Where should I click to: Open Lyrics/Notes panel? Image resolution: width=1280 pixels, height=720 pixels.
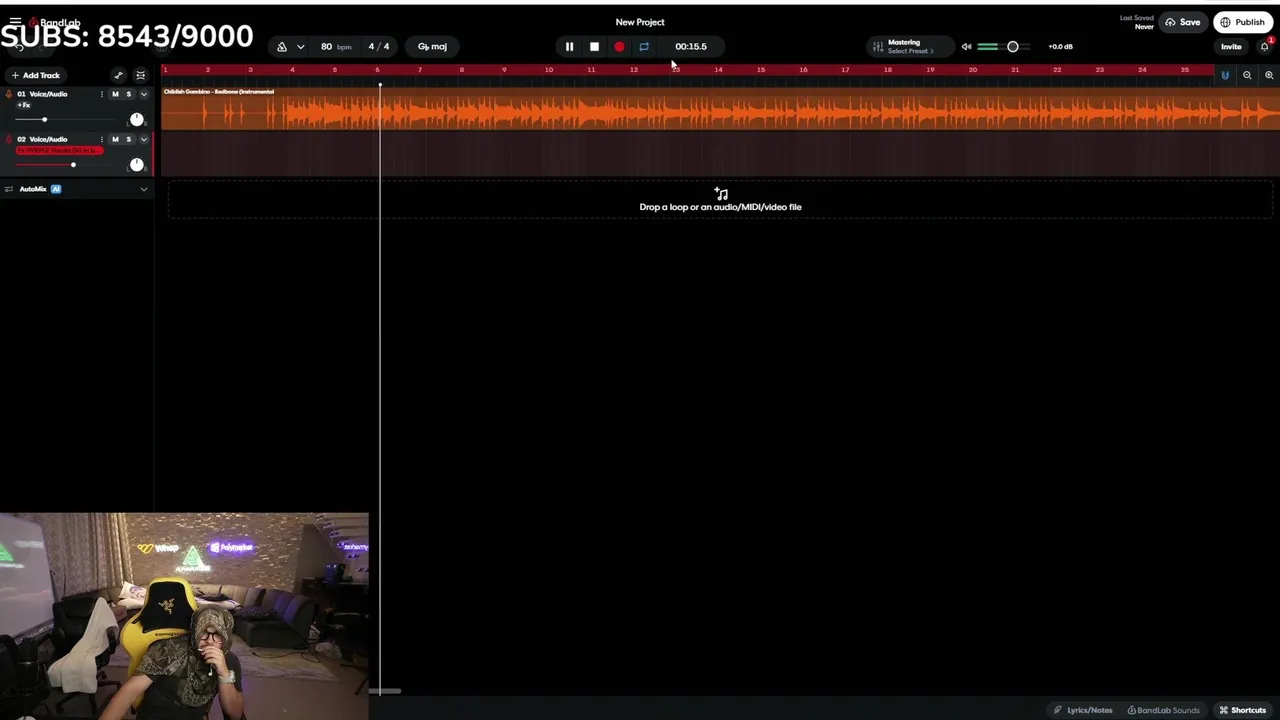1083,710
